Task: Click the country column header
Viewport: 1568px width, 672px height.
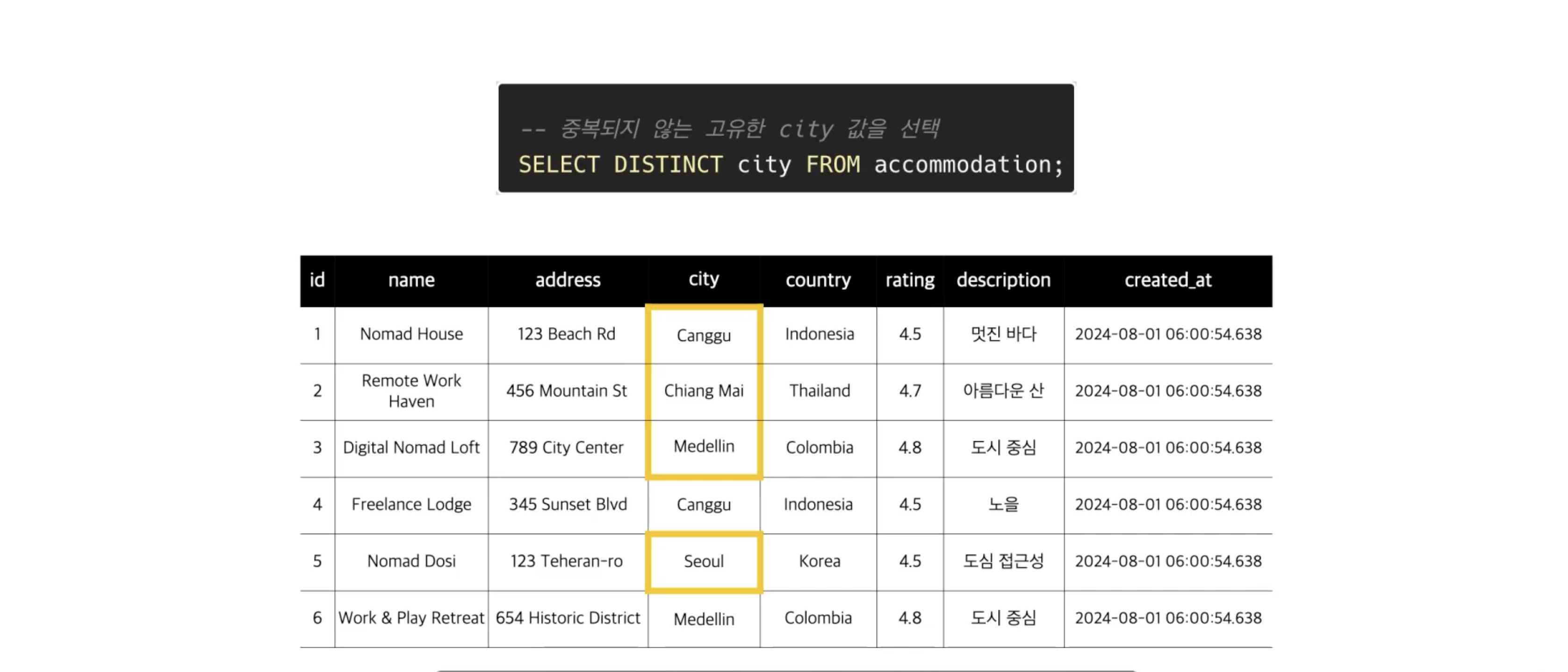Action: pyautogui.click(x=818, y=280)
